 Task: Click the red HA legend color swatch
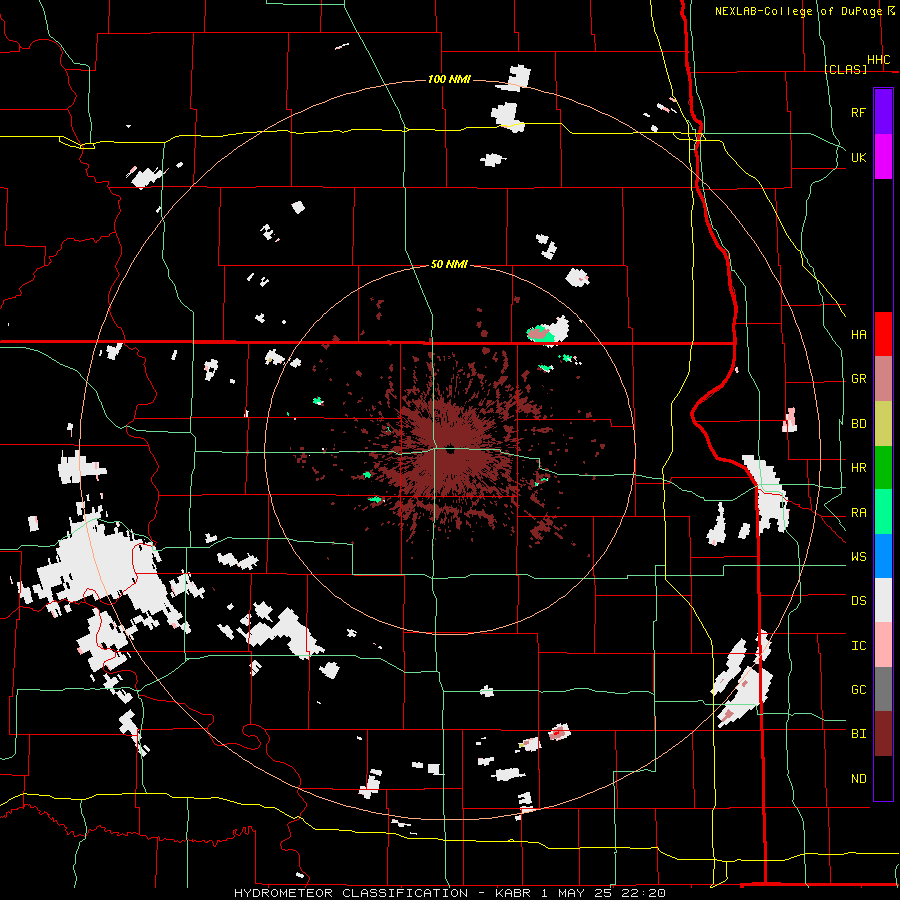883,334
